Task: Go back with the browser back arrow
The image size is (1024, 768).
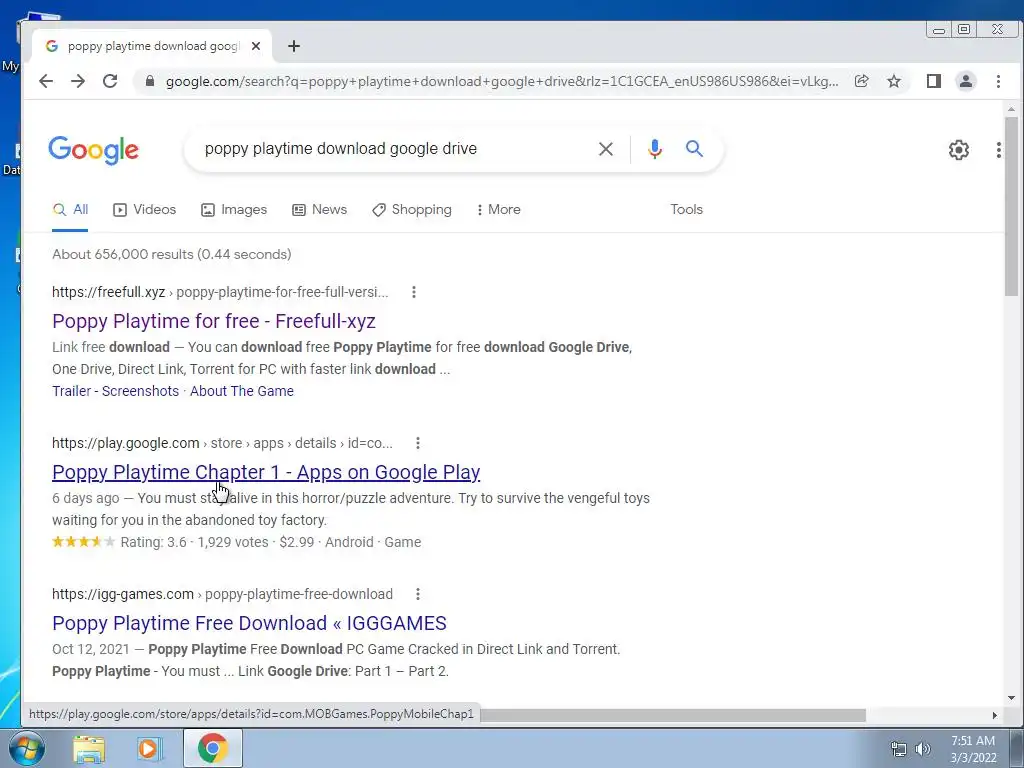Action: pyautogui.click(x=46, y=81)
